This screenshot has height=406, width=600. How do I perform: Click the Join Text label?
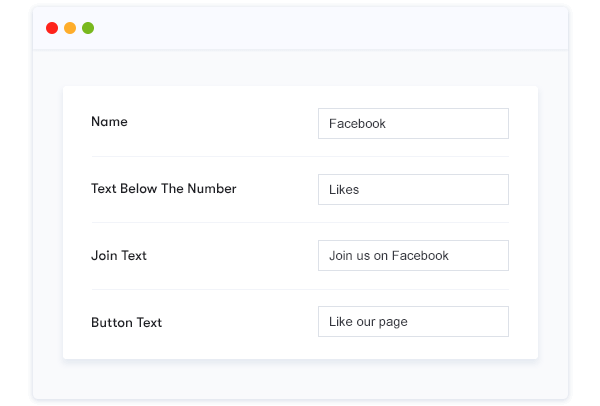click(x=119, y=256)
